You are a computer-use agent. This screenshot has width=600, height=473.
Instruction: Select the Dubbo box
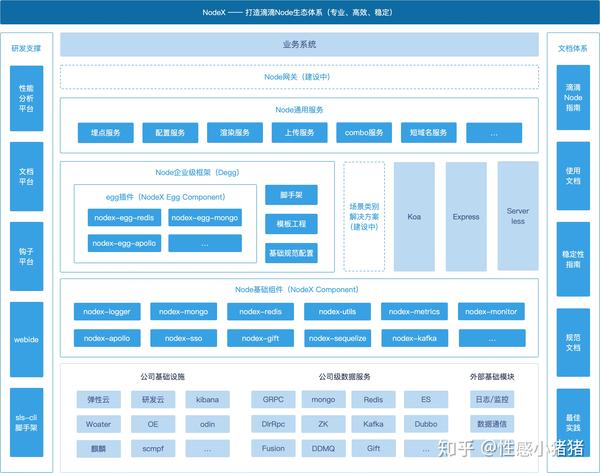coord(426,424)
